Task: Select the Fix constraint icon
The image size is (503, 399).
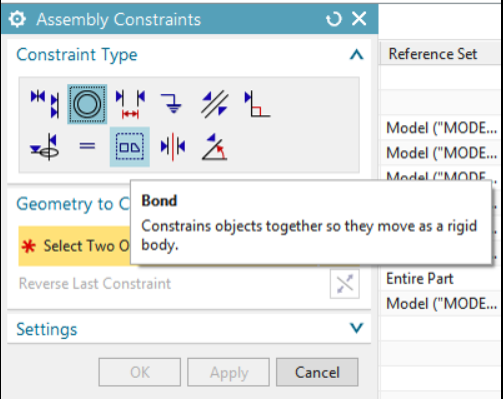Action: point(172,104)
